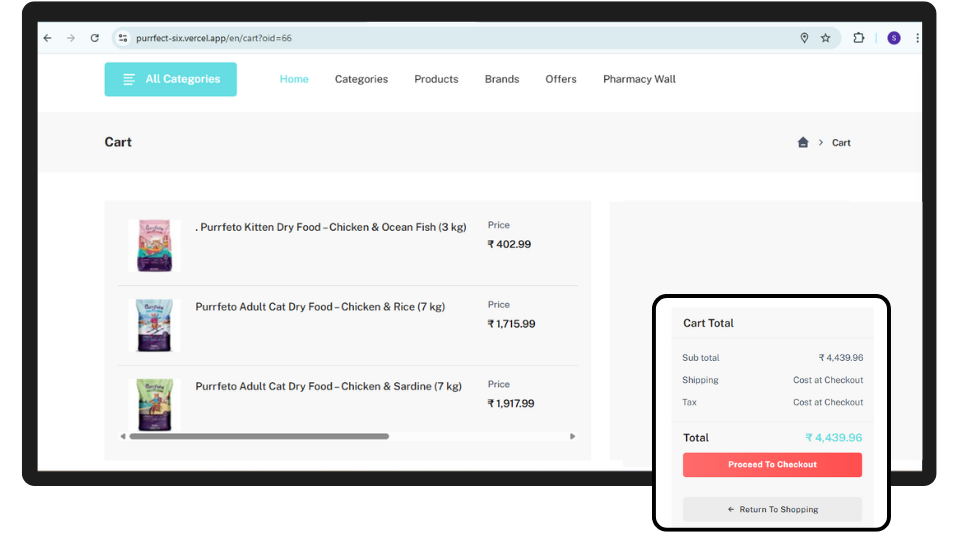Click the cart table horizontal scrollbar thumb

259,437
